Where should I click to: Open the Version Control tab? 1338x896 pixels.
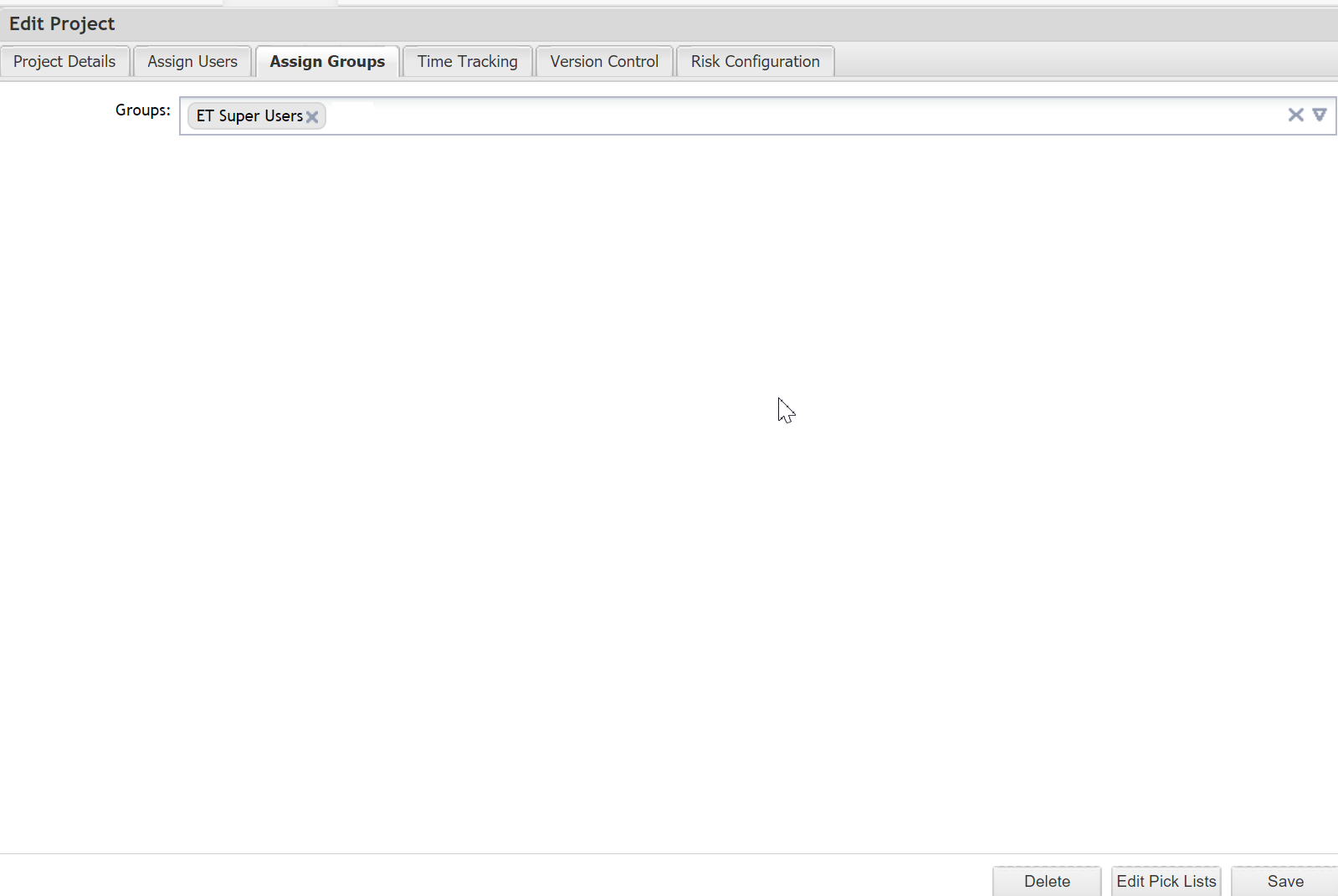(x=604, y=62)
